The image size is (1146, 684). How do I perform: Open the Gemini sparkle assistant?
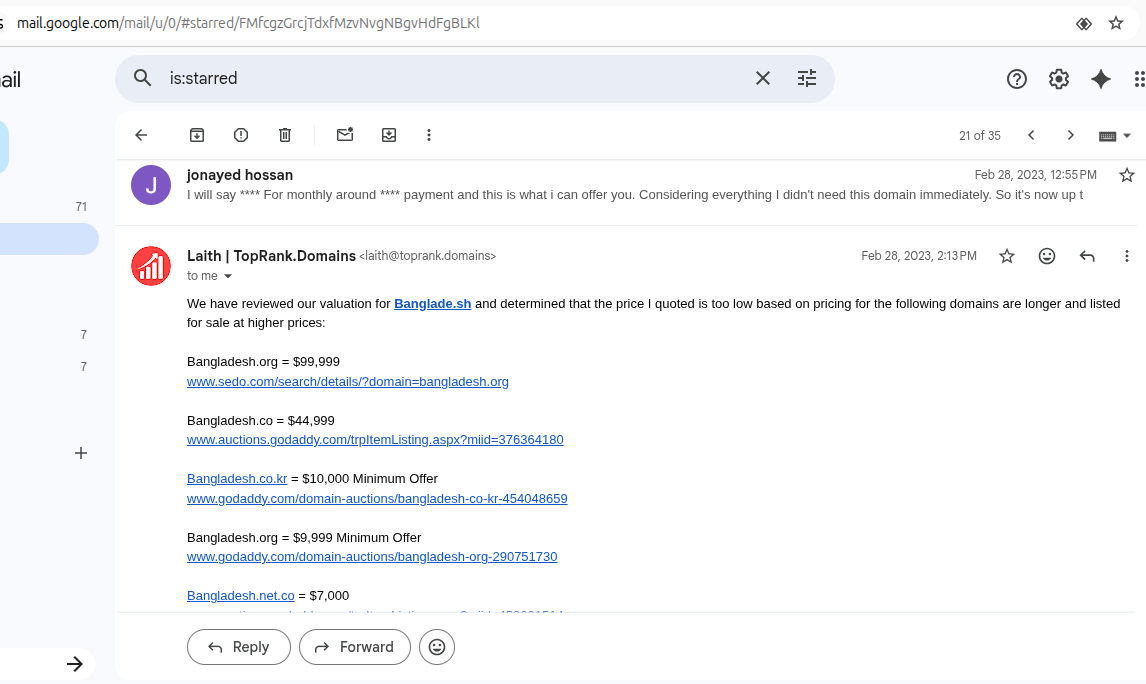1101,79
